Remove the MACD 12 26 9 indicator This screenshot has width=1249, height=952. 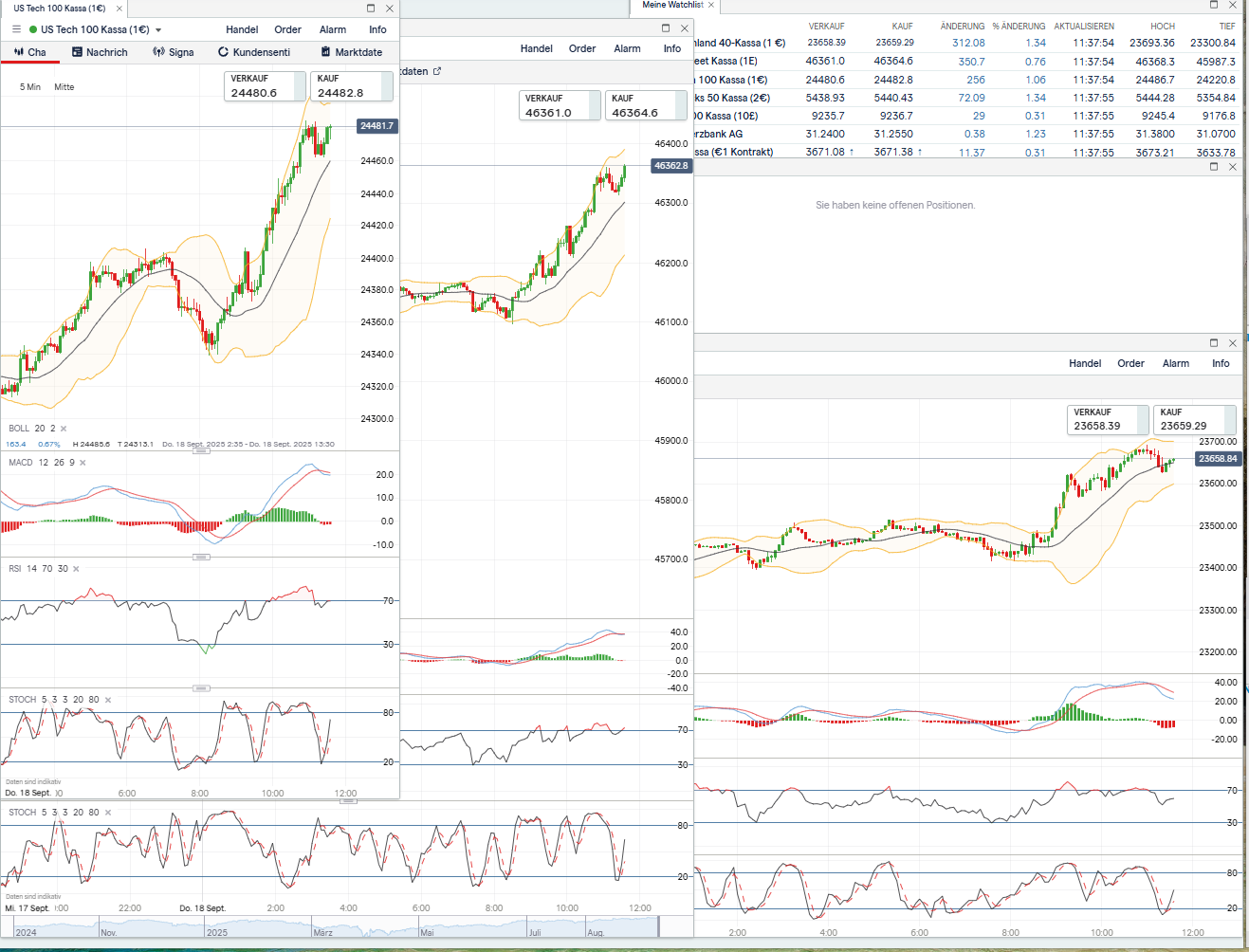(83, 463)
